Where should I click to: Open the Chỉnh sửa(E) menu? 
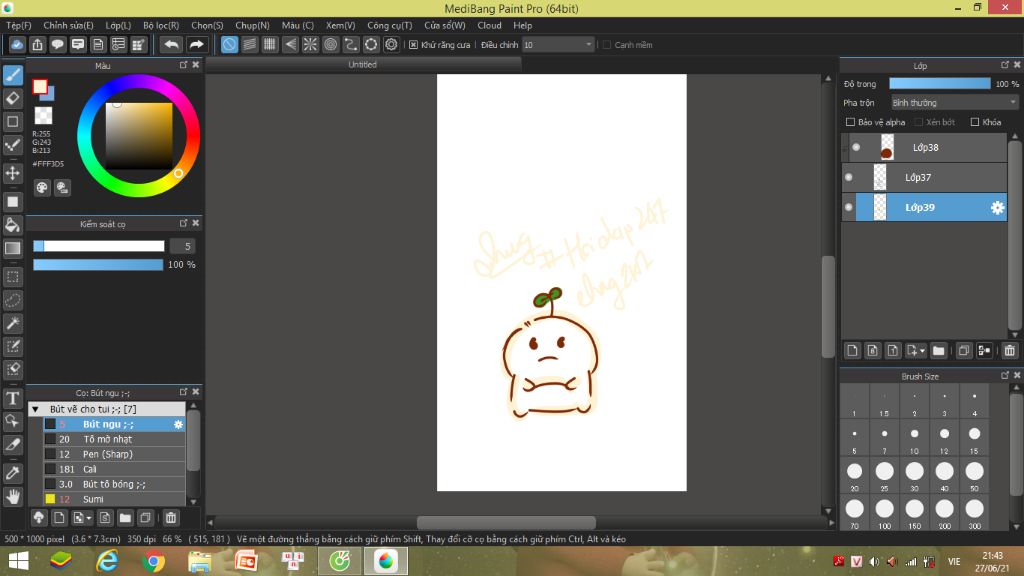69,25
